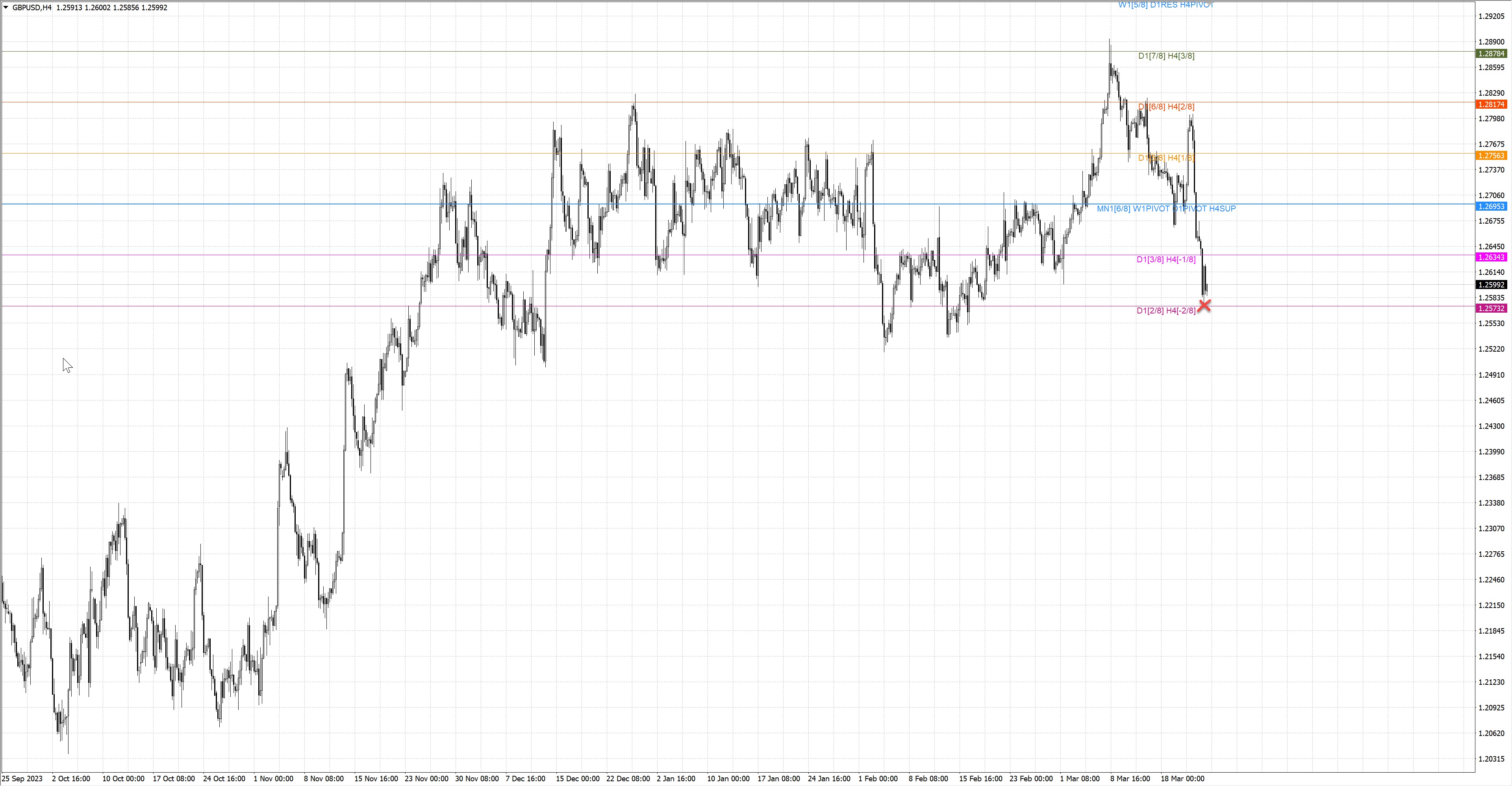This screenshot has height=786, width=1512.
Task: Click the D1[2/8] H4[-2/8] level label
Action: [x=1165, y=311]
